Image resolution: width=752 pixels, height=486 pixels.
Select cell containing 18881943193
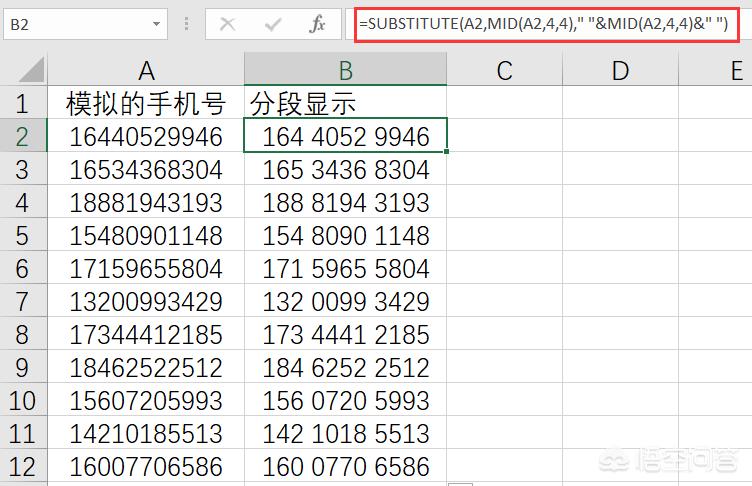pos(146,202)
